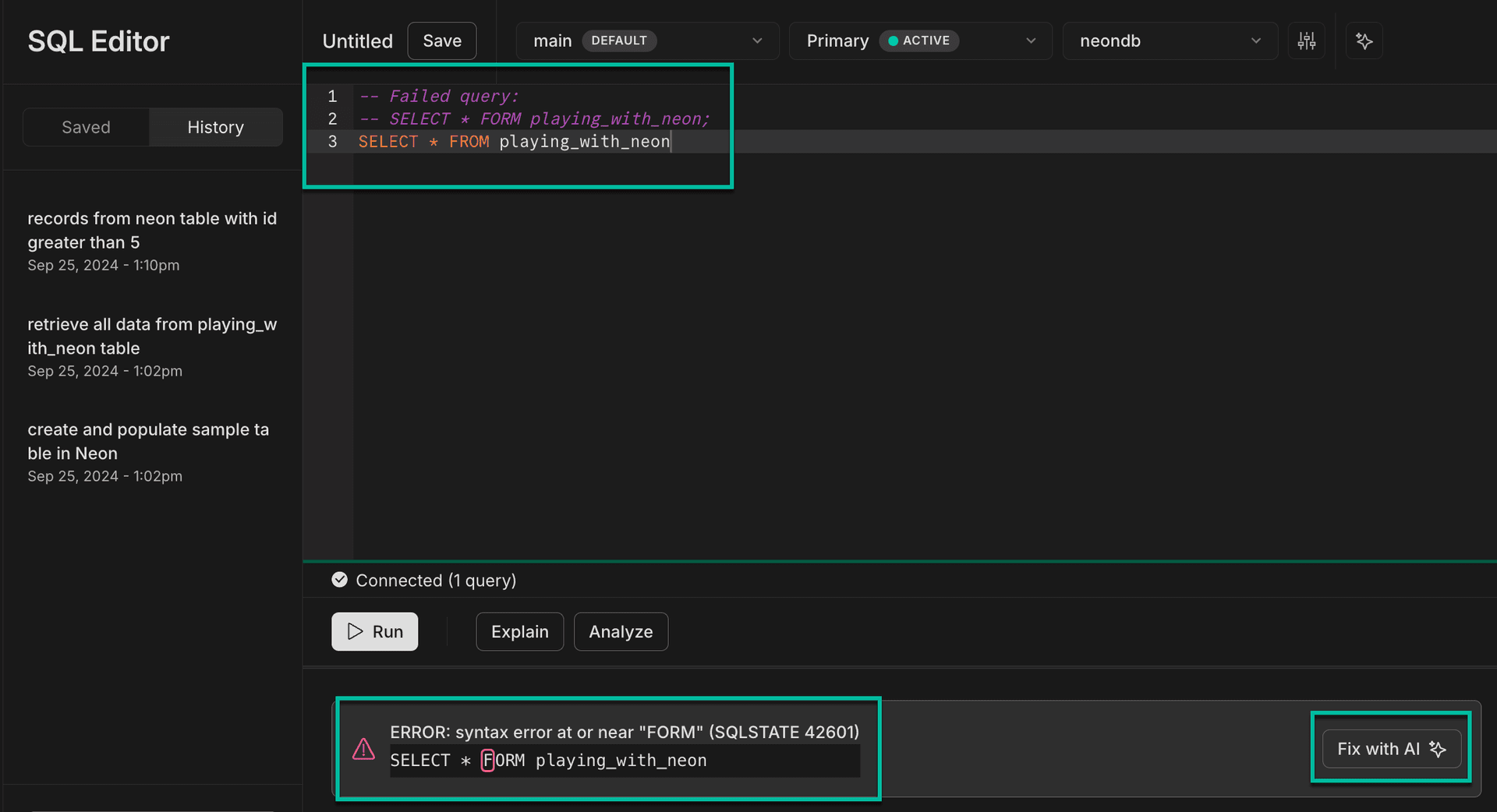Screen dimensions: 1497x812
Task: Switch to the History tab
Action: pos(215,127)
